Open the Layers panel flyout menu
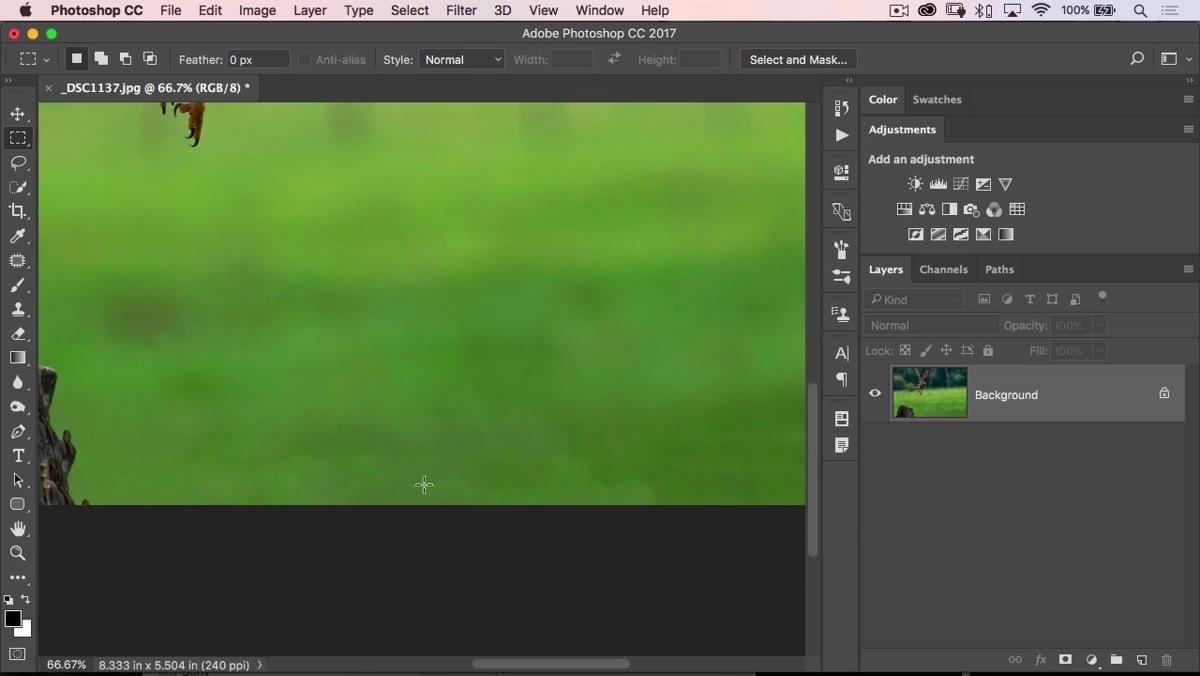This screenshot has width=1200, height=676. pyautogui.click(x=1188, y=269)
